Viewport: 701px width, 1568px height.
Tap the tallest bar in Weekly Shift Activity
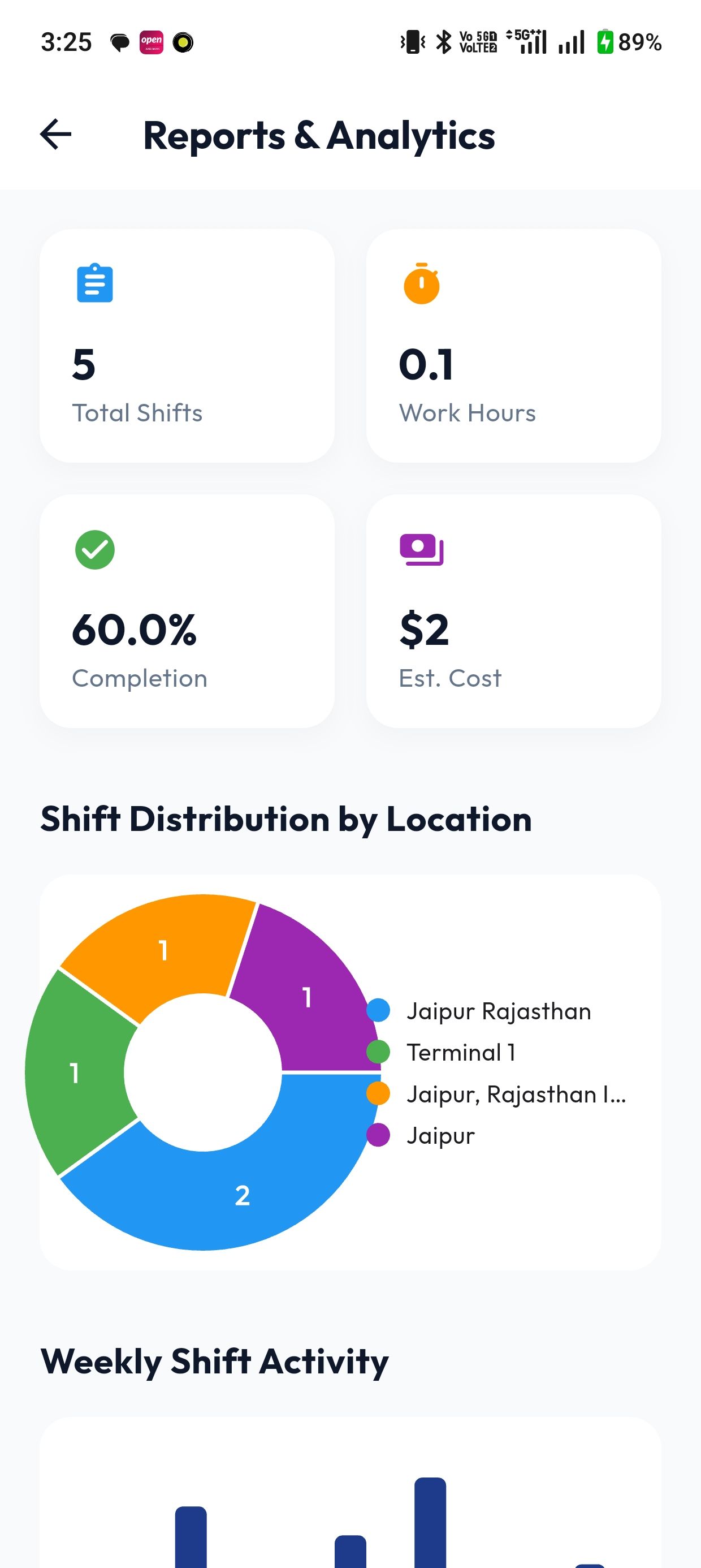tap(430, 1522)
